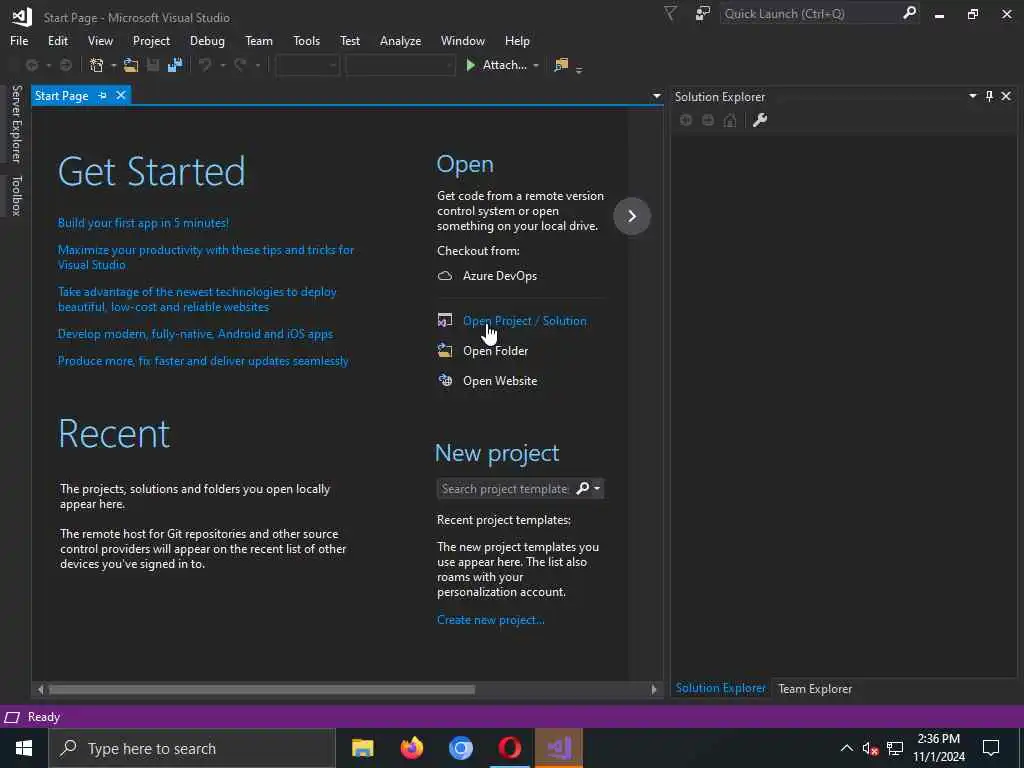Click the Open Project / Solution icon
This screenshot has height=768, width=1024.
(445, 321)
